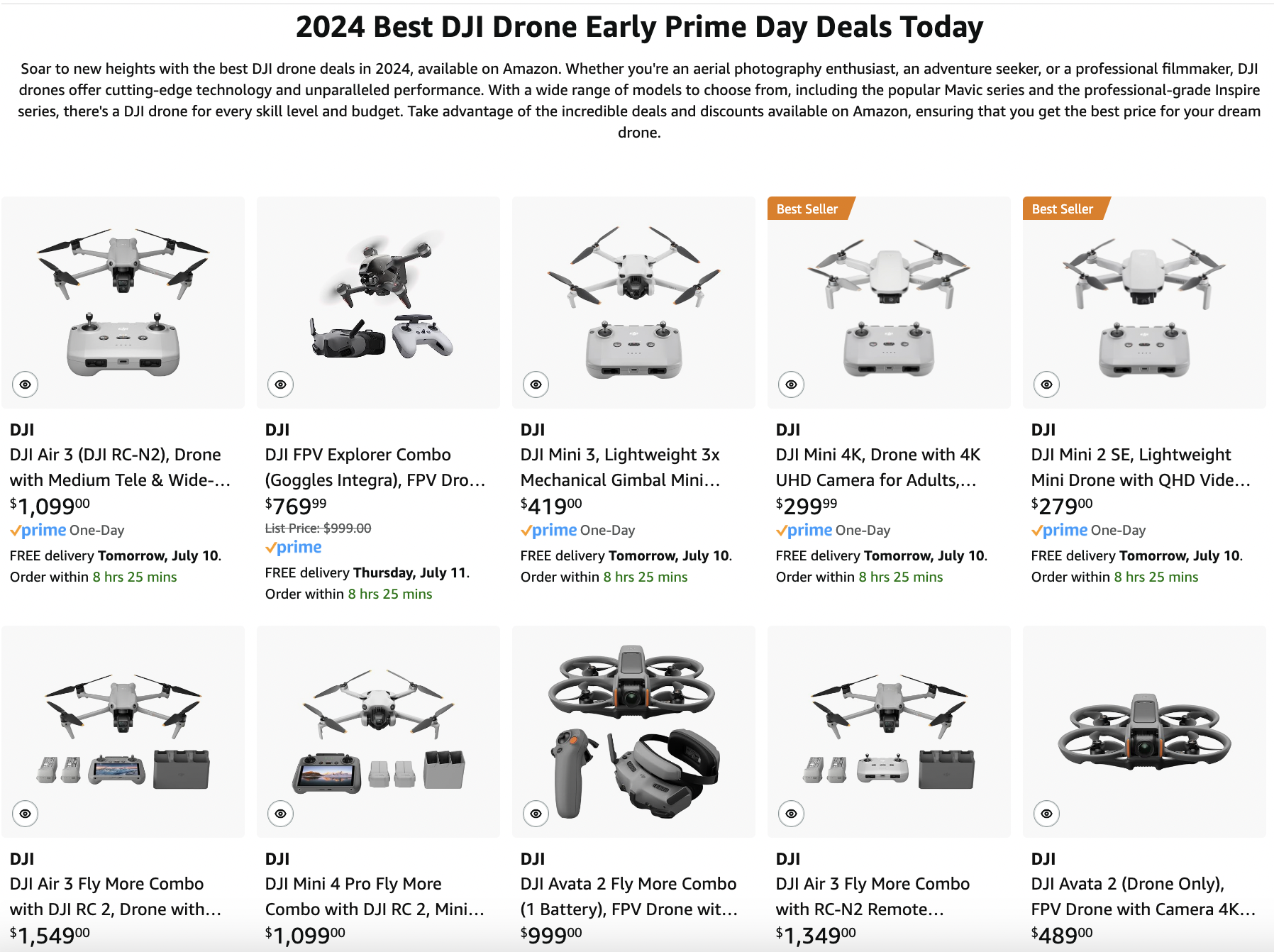Click quick look icon on Mini 4 Pro Combo
This screenshot has width=1274, height=952.
tap(281, 814)
